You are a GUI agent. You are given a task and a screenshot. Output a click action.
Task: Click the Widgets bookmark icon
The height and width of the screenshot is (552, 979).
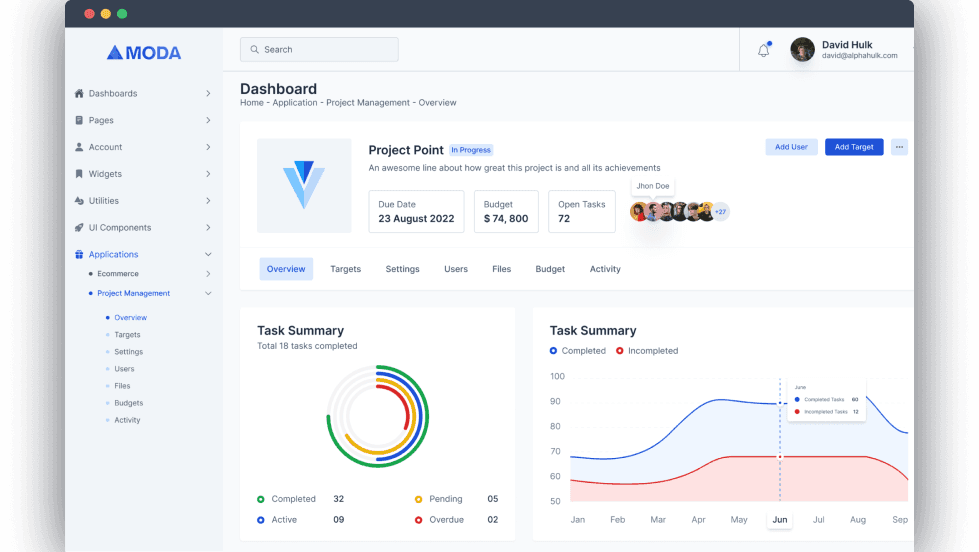point(79,174)
